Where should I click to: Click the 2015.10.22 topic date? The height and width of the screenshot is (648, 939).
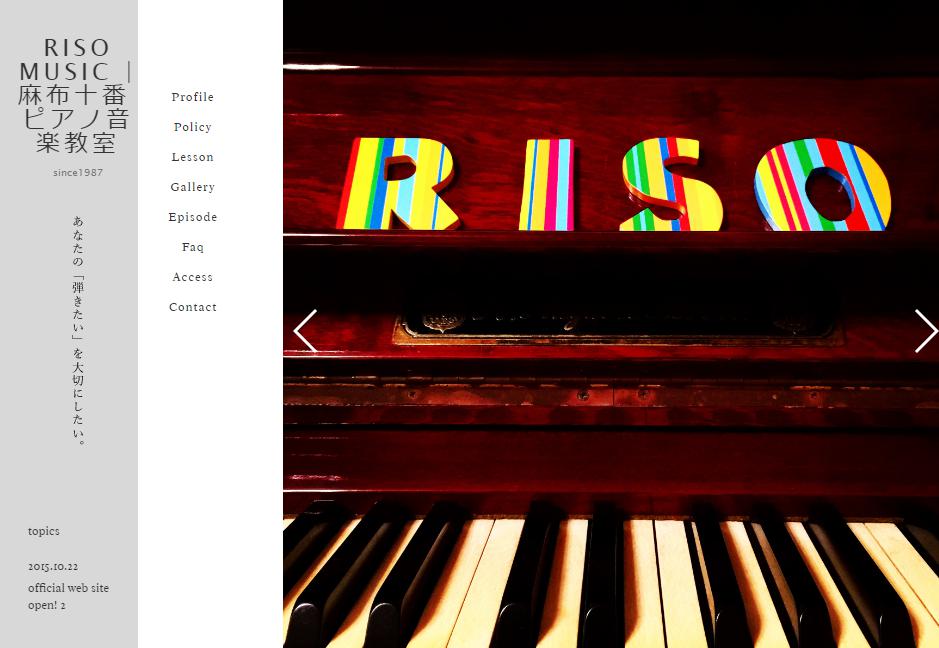point(53,566)
